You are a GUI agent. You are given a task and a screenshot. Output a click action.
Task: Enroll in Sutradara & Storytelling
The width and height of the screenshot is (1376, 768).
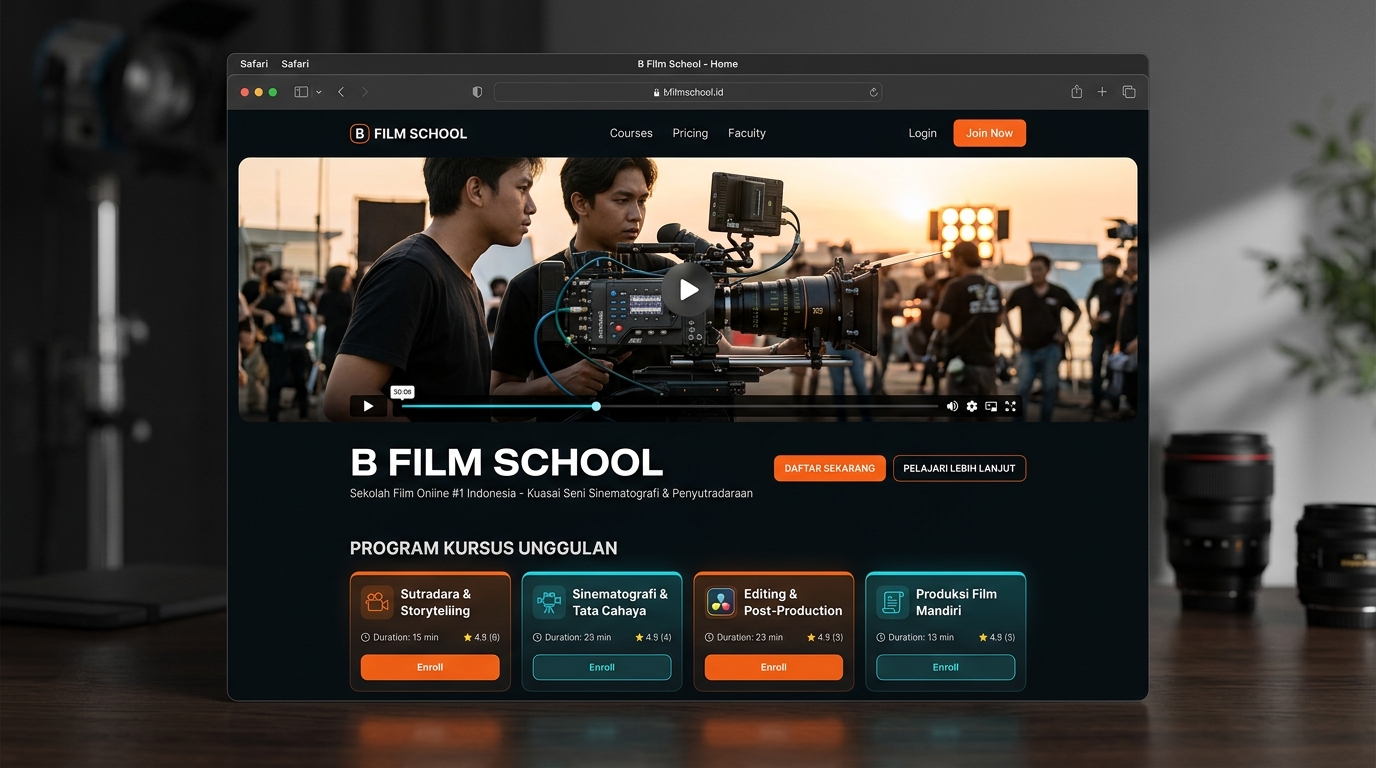(430, 667)
